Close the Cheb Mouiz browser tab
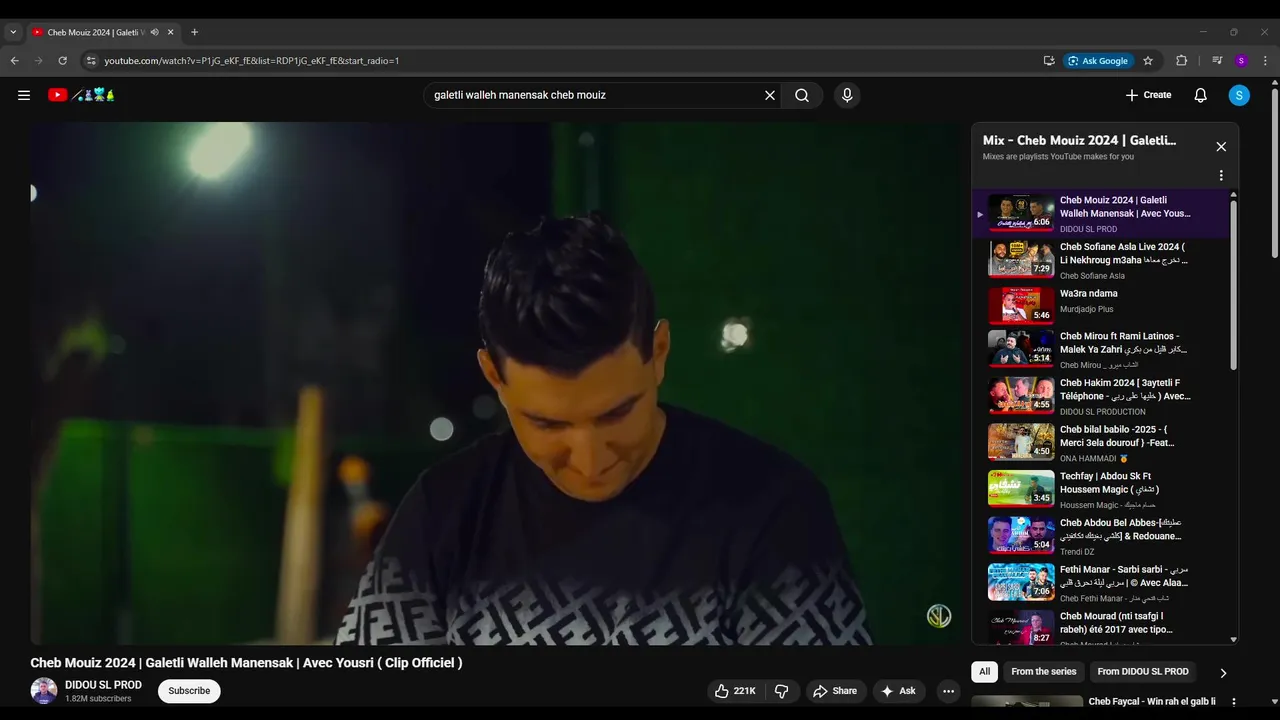This screenshot has height=720, width=1280. (x=170, y=32)
